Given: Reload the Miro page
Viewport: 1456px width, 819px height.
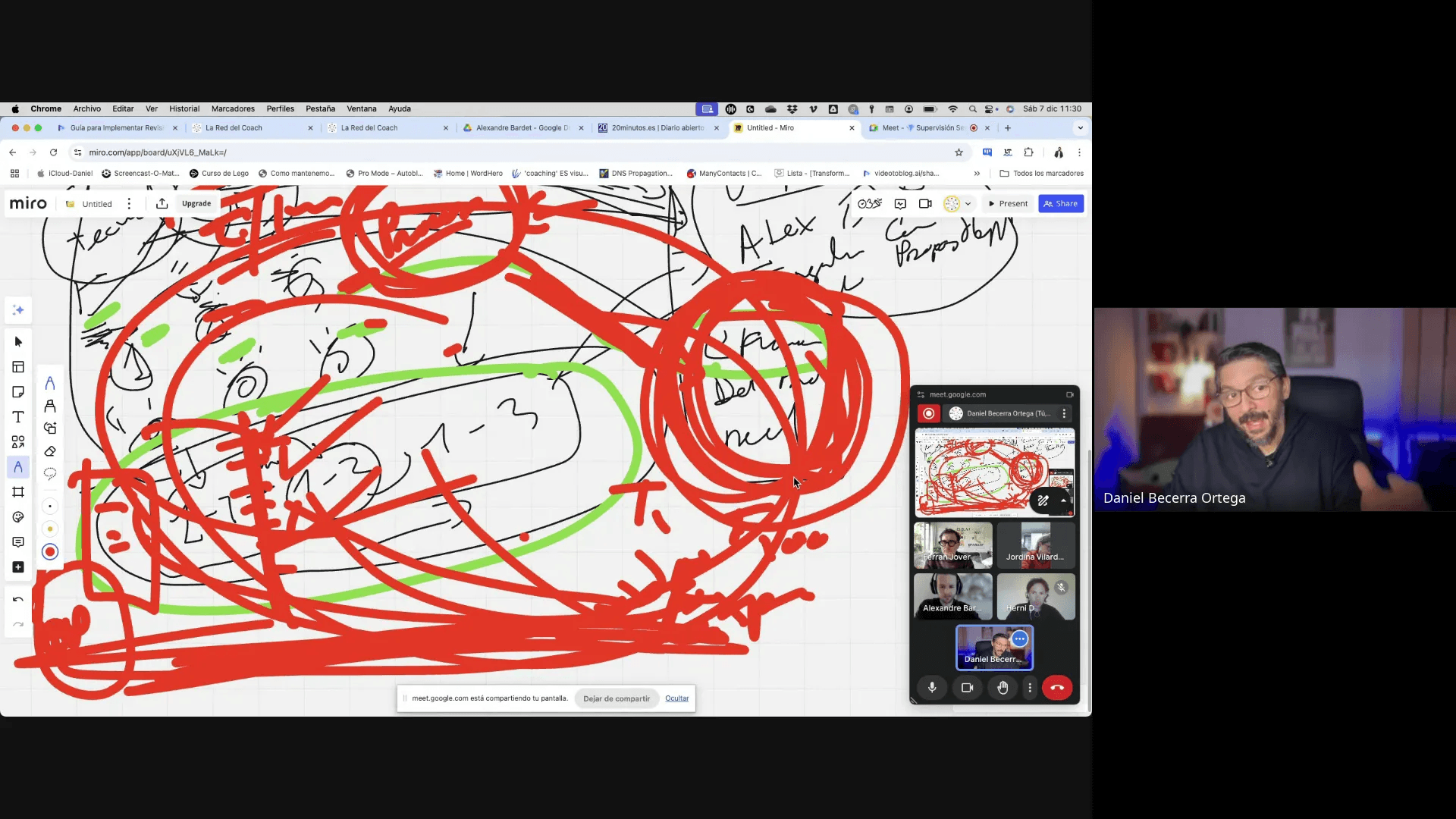Looking at the screenshot, I should pyautogui.click(x=53, y=152).
